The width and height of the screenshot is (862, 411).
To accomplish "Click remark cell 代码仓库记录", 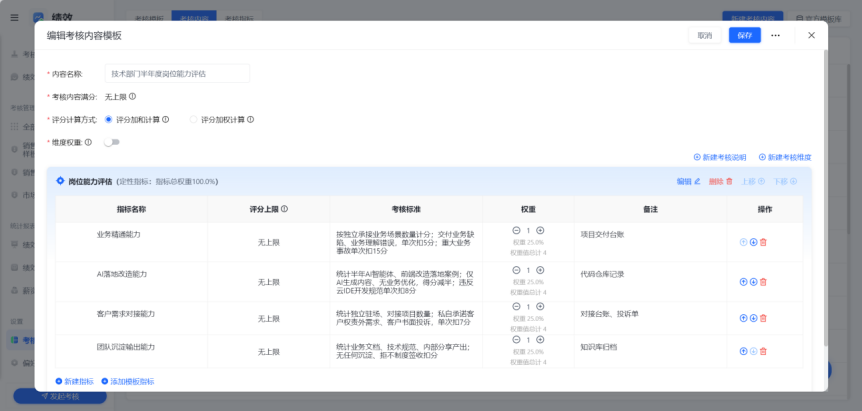I will pos(602,274).
